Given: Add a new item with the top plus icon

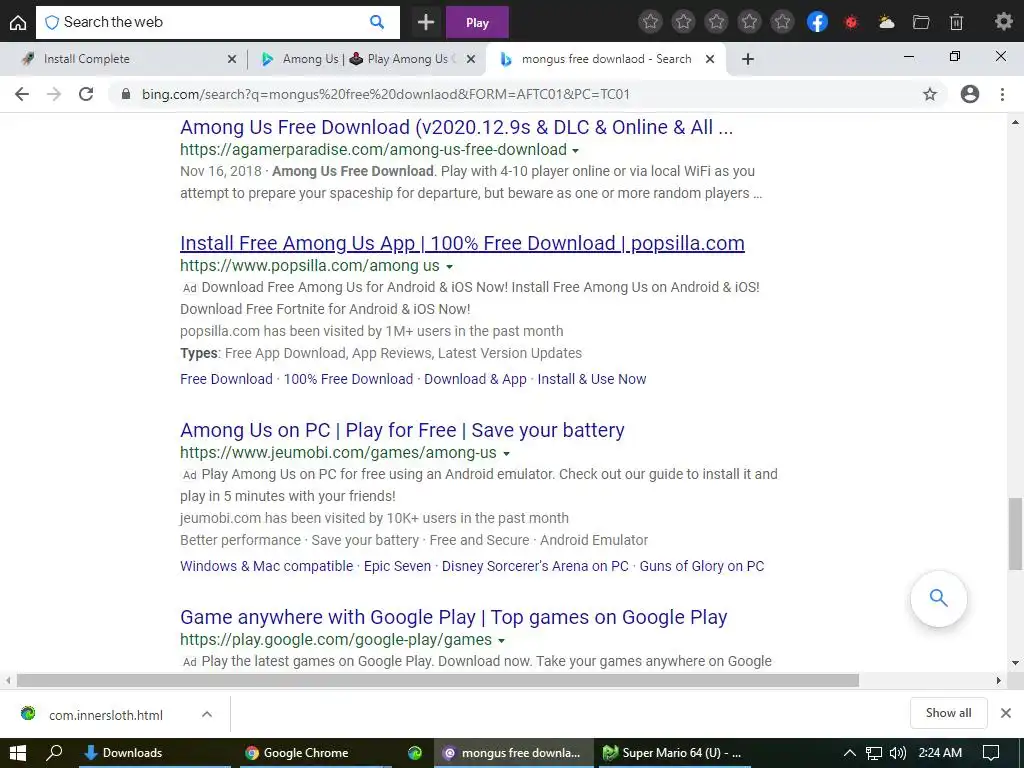Looking at the screenshot, I should click(426, 23).
